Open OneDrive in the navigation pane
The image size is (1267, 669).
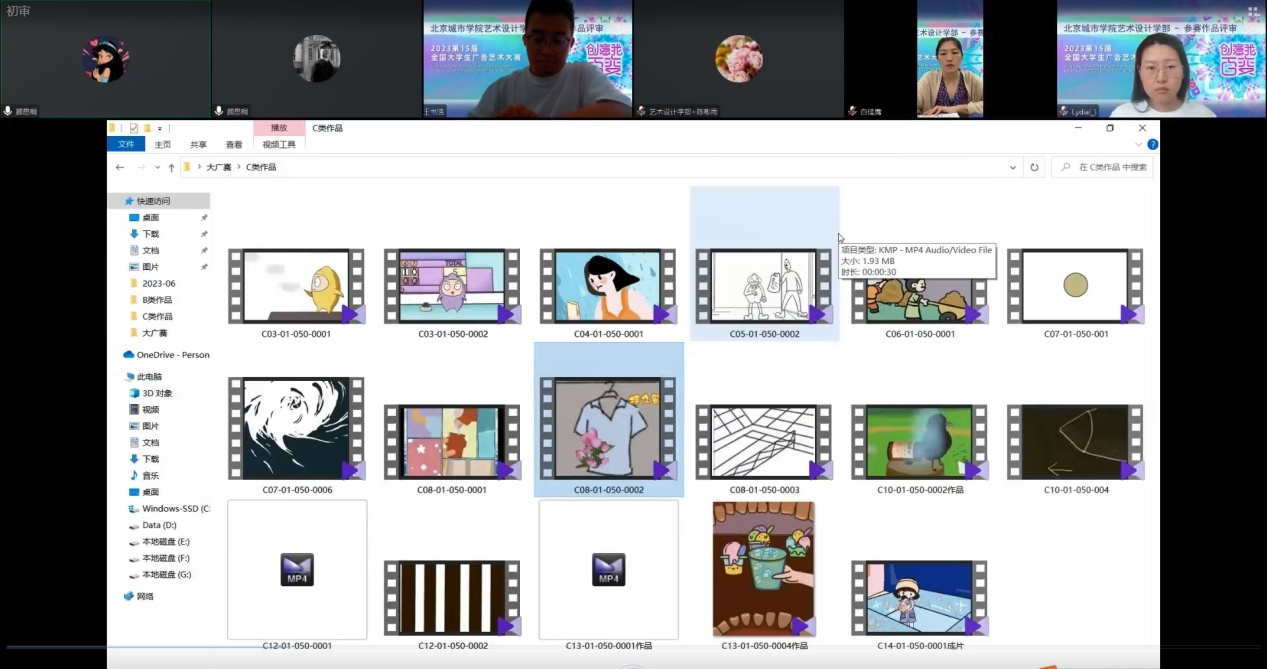pyautogui.click(x=166, y=355)
